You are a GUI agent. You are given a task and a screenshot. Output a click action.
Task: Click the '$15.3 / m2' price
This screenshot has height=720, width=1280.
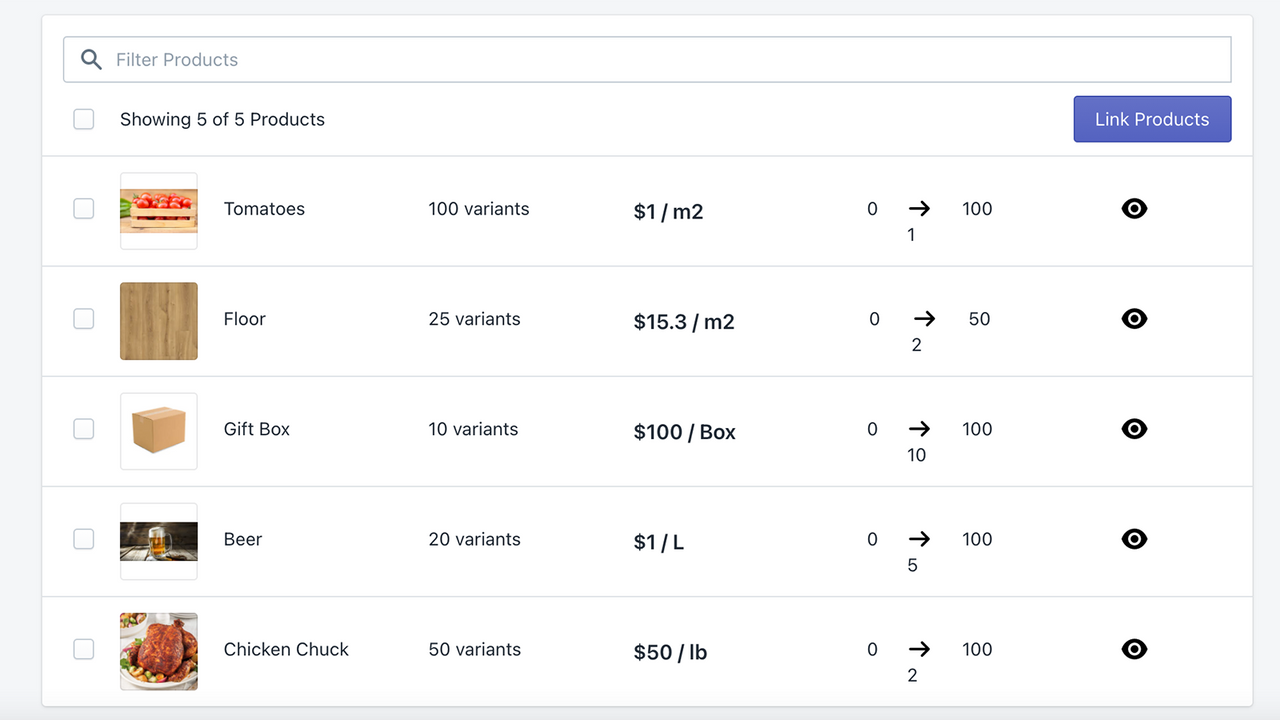point(684,322)
